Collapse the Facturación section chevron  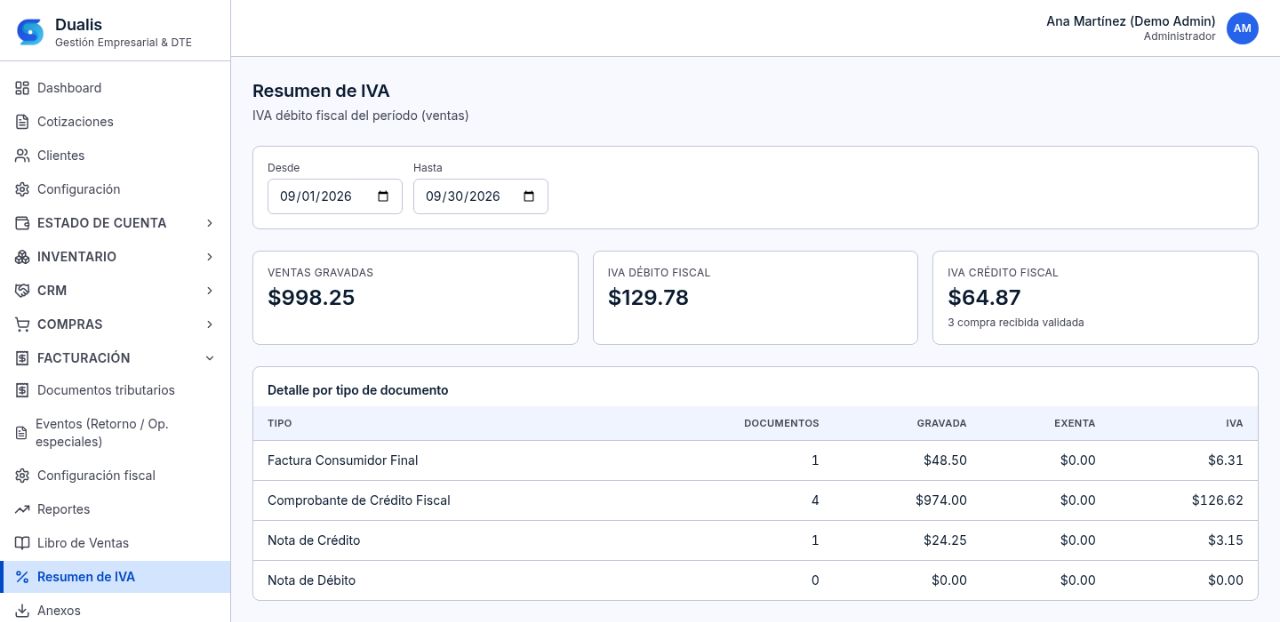click(210, 358)
